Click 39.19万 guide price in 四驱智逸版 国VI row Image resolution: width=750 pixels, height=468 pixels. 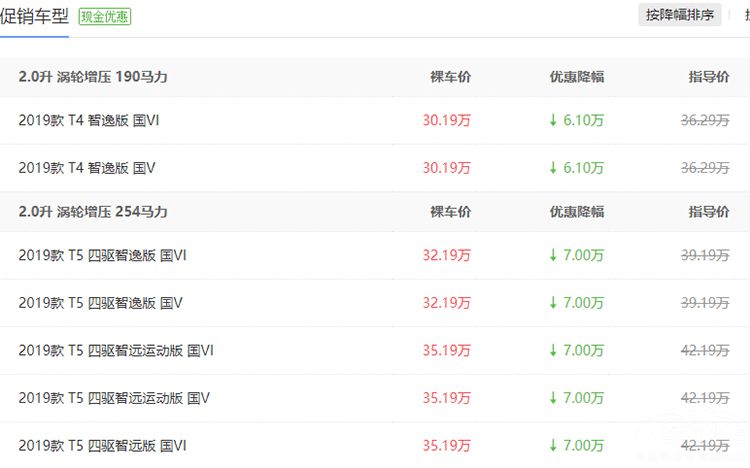coord(705,255)
